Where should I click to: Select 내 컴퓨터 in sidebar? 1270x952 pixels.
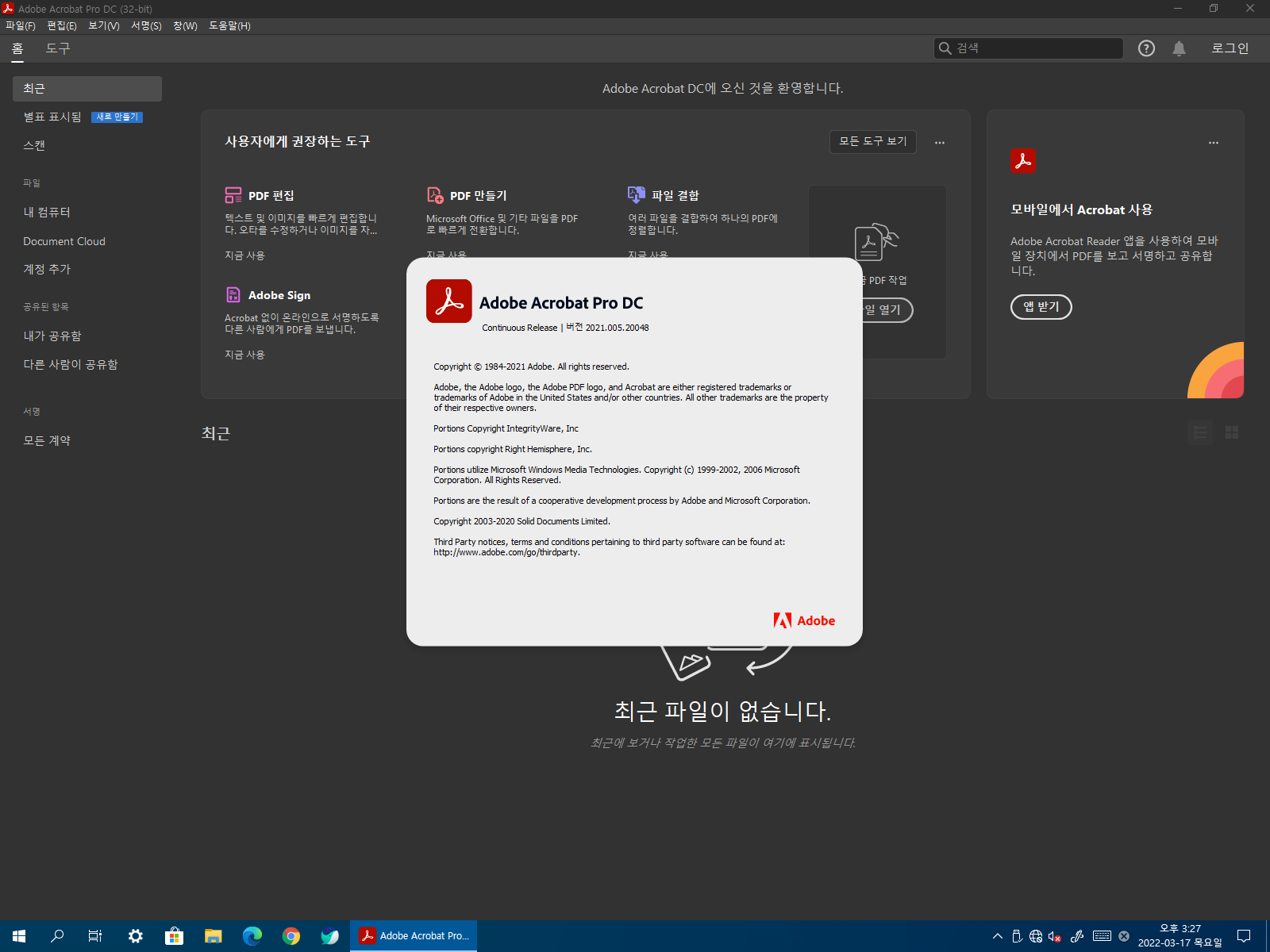47,212
